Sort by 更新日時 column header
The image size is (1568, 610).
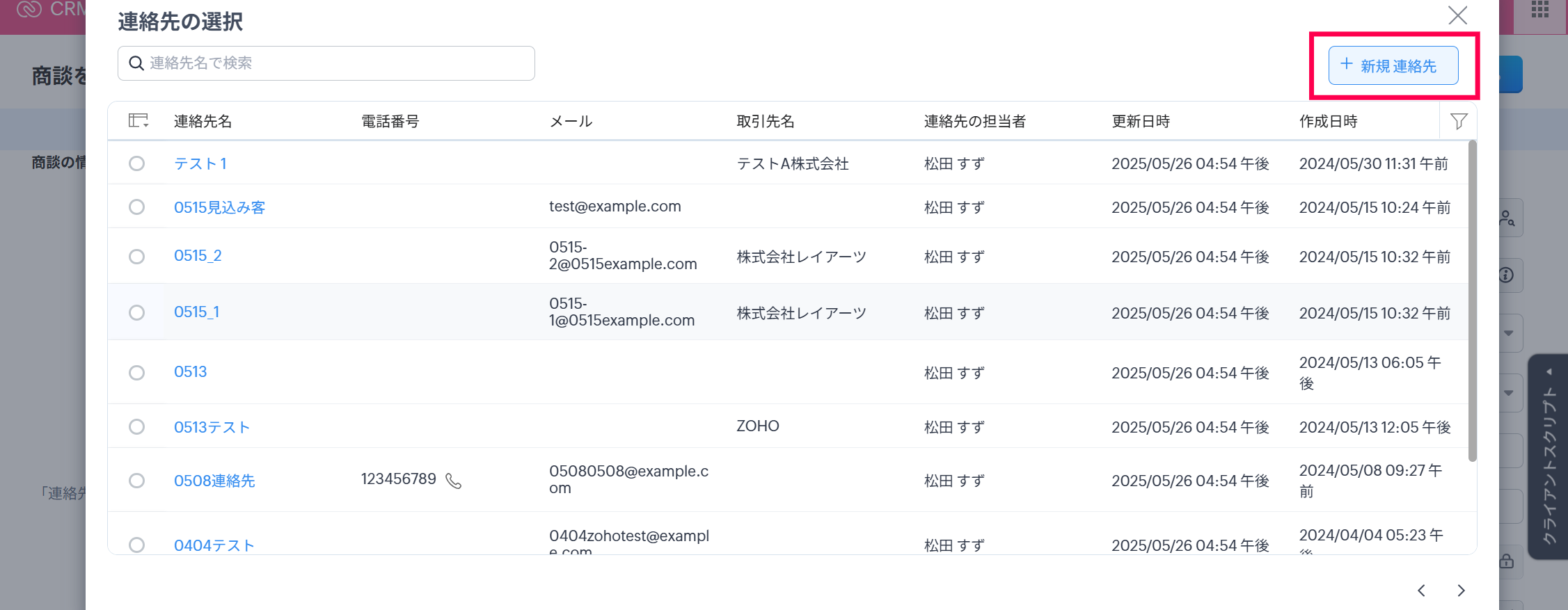1140,122
